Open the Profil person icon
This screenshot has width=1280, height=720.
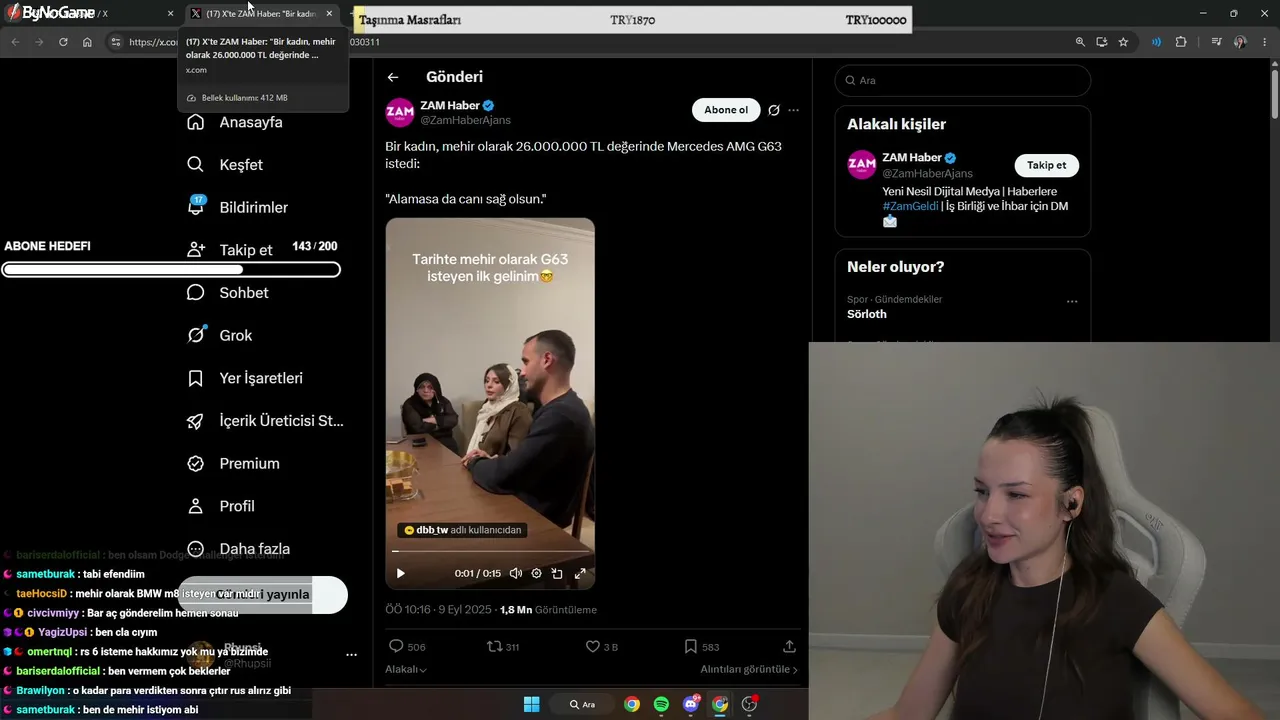(196, 506)
